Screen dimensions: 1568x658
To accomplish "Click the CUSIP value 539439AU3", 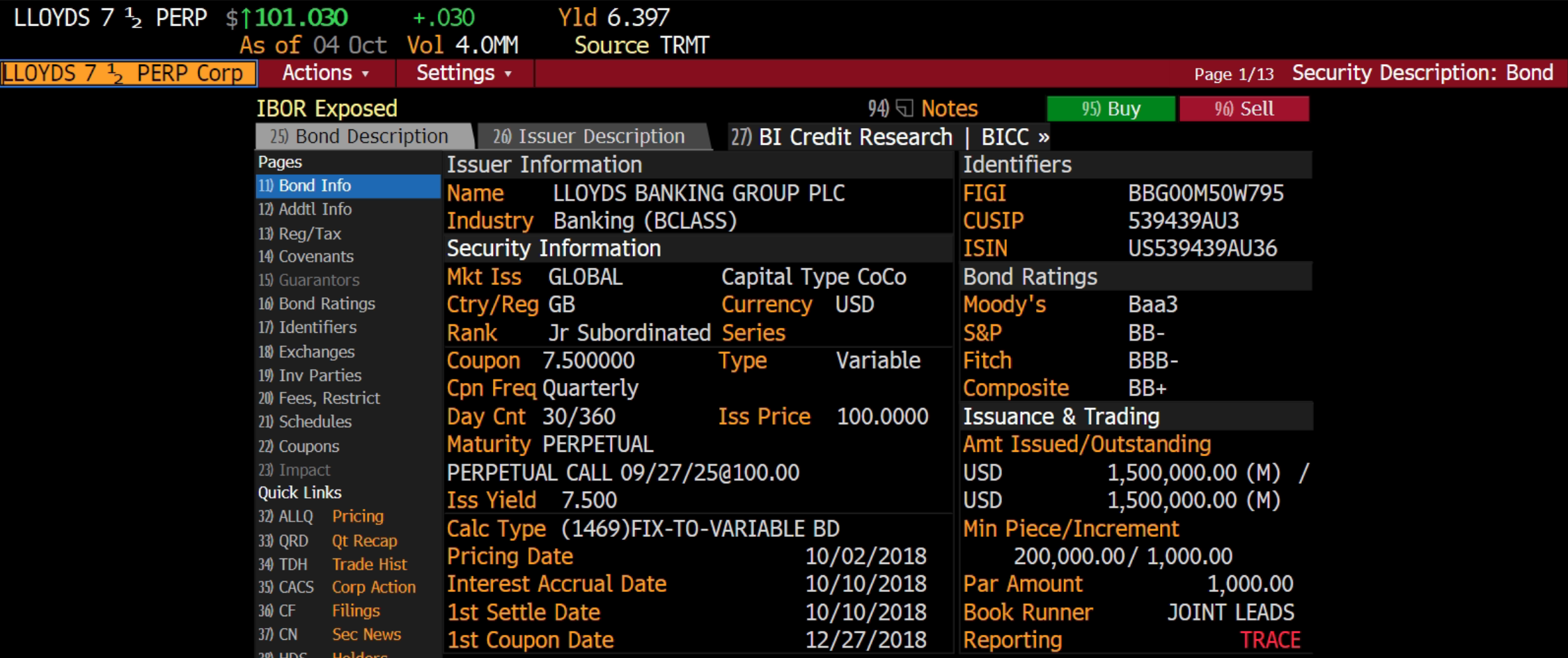I will point(1184,221).
